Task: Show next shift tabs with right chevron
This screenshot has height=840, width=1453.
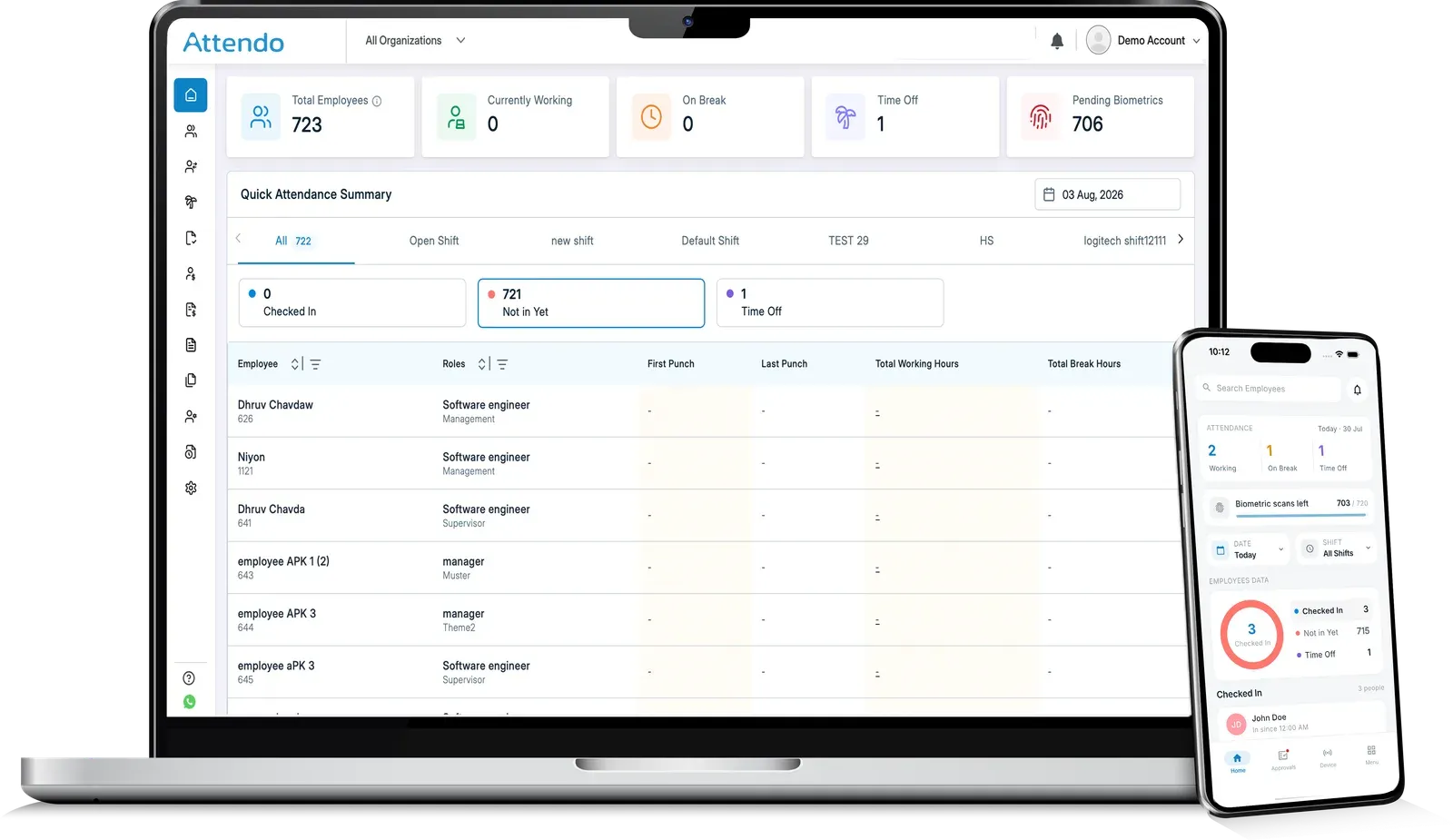Action: coord(1181,240)
